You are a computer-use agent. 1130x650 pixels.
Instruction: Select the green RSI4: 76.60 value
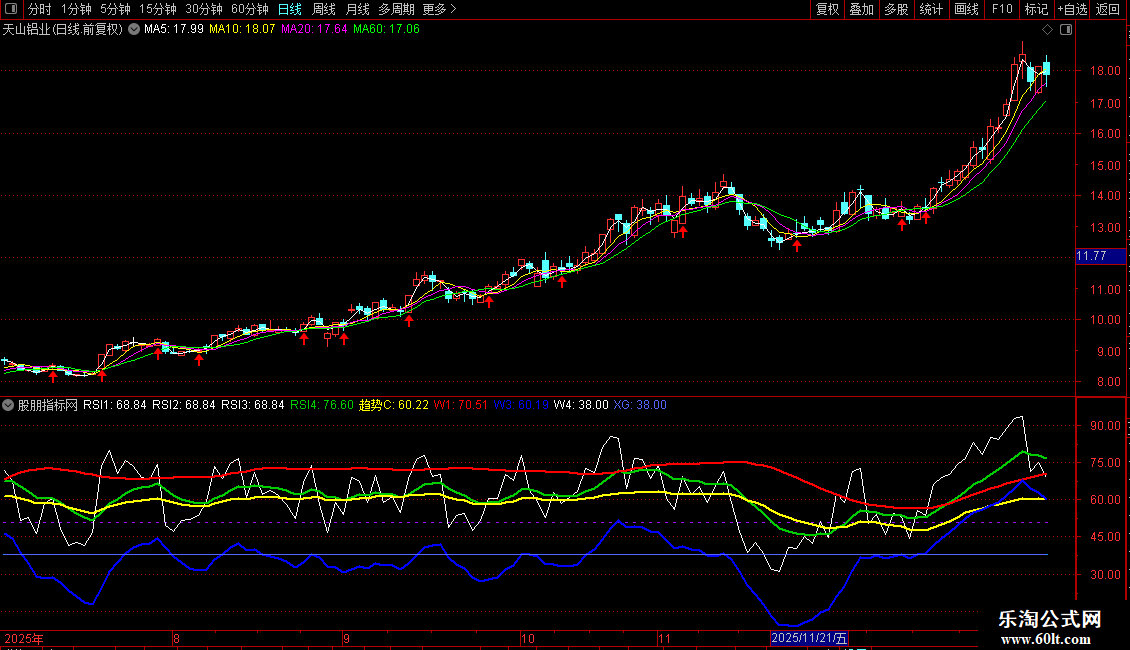point(322,405)
